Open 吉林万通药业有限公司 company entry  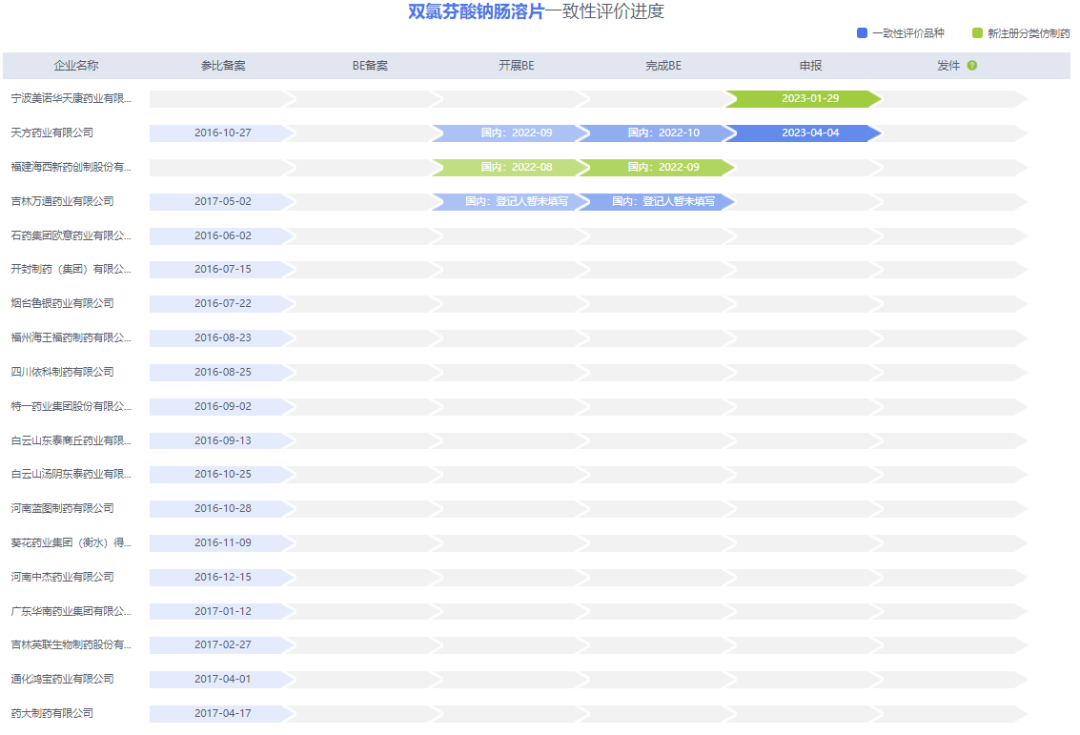point(62,201)
